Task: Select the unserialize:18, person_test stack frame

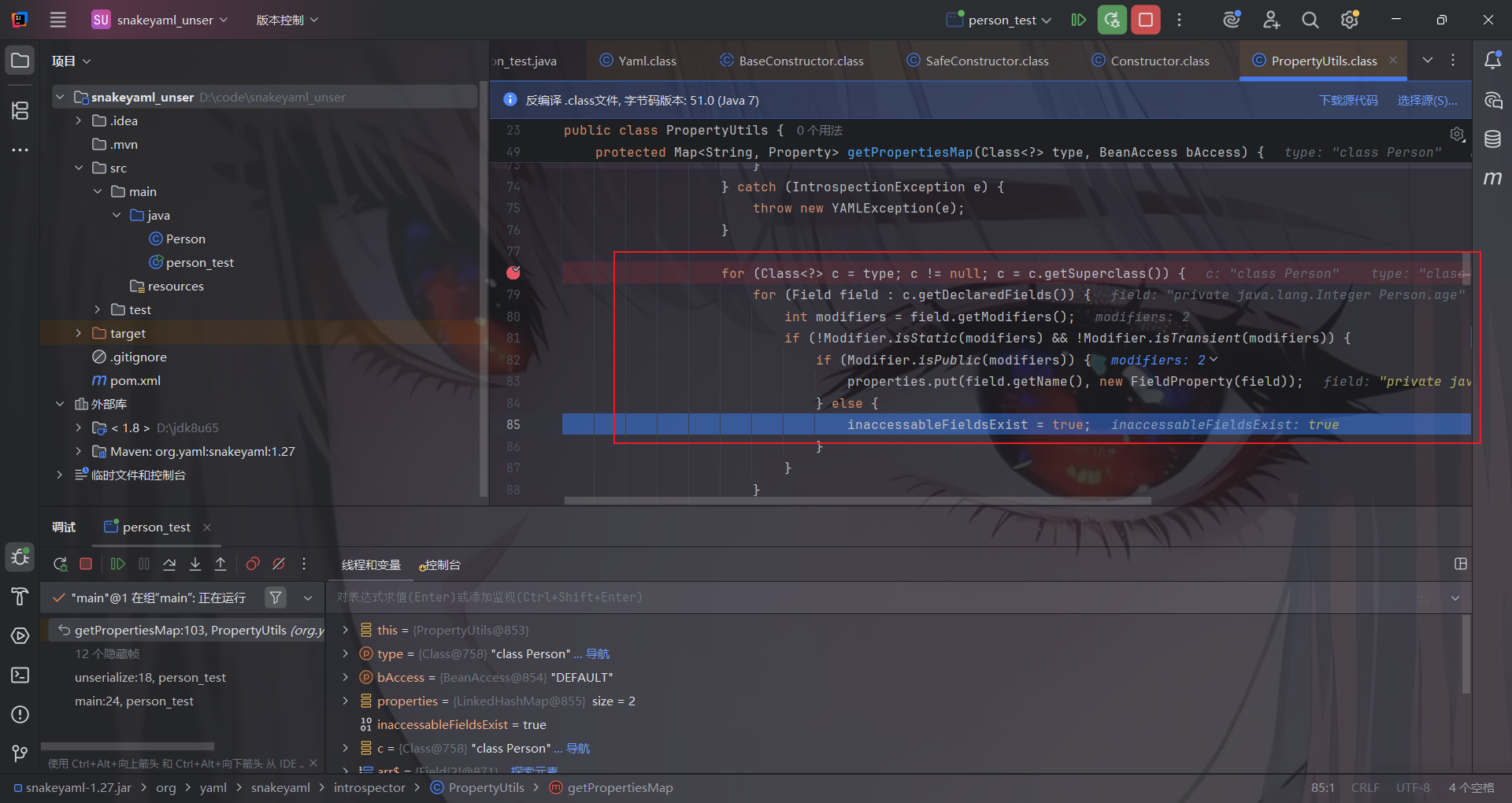Action: click(x=150, y=677)
